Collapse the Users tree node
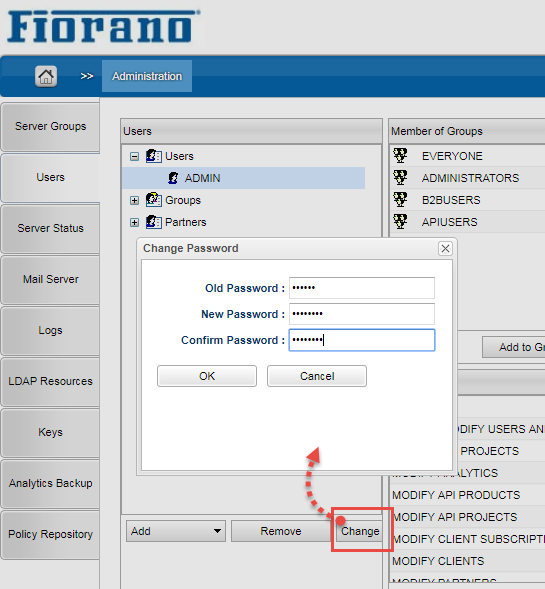This screenshot has width=545, height=589. (134, 156)
